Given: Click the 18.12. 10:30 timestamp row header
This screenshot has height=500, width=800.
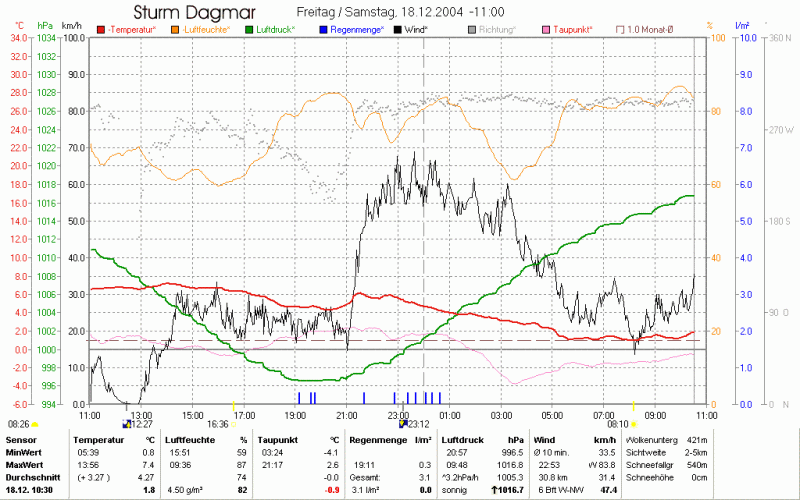Looking at the screenshot, I should coord(31,490).
